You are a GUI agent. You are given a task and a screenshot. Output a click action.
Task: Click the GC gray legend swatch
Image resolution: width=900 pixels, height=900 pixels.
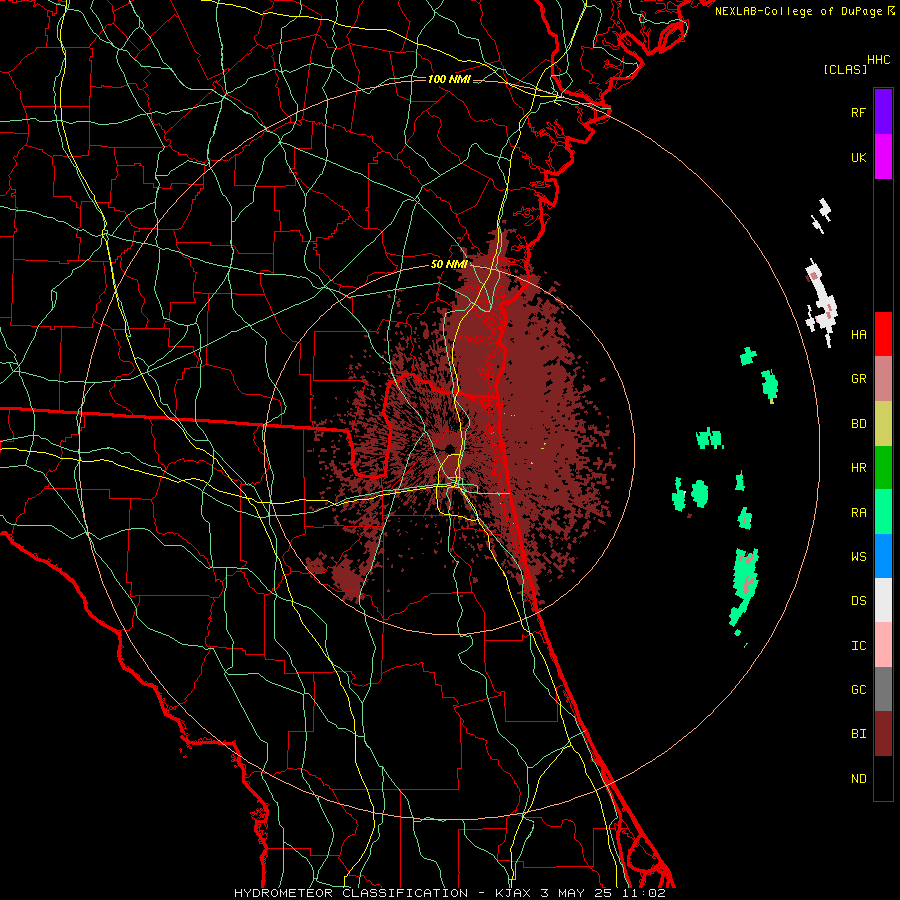883,689
